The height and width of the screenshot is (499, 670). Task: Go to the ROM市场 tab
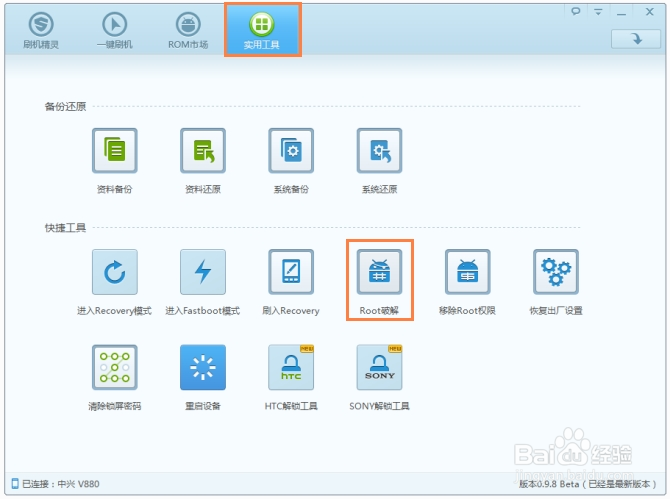[188, 30]
